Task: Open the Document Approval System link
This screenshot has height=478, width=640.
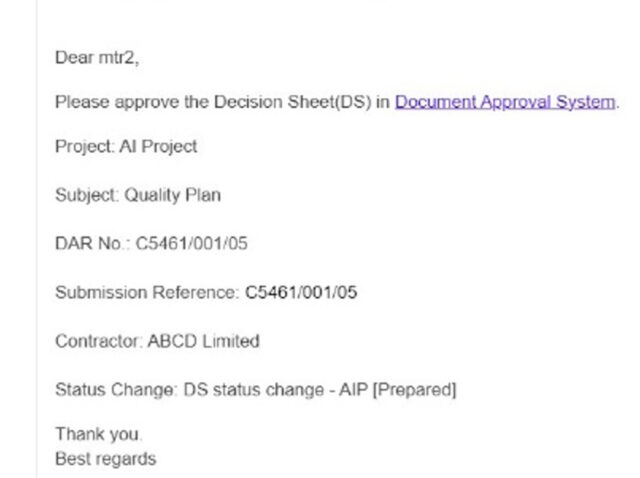Action: (x=505, y=102)
